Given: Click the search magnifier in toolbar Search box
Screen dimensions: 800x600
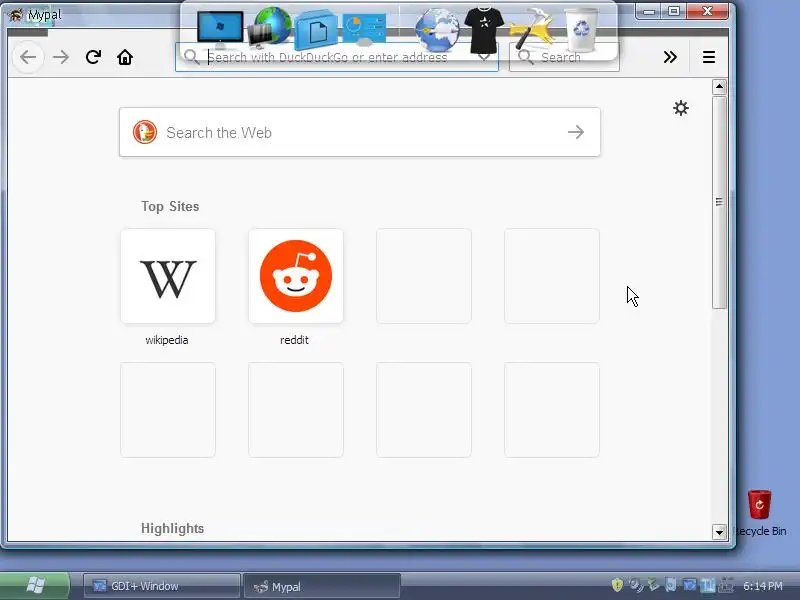Looking at the screenshot, I should click(x=526, y=57).
